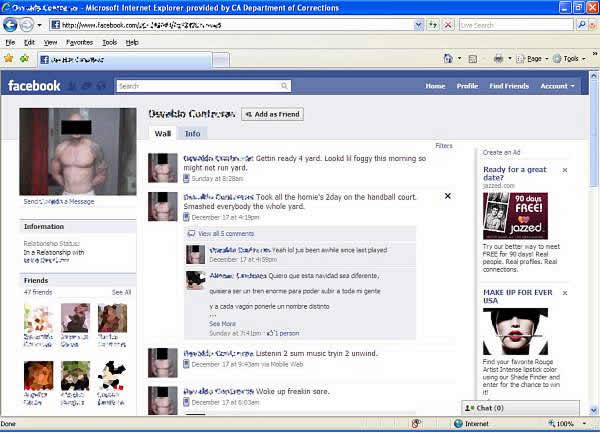Click the page scrollbar up arrow
This screenshot has width=600, height=433.
point(594,76)
